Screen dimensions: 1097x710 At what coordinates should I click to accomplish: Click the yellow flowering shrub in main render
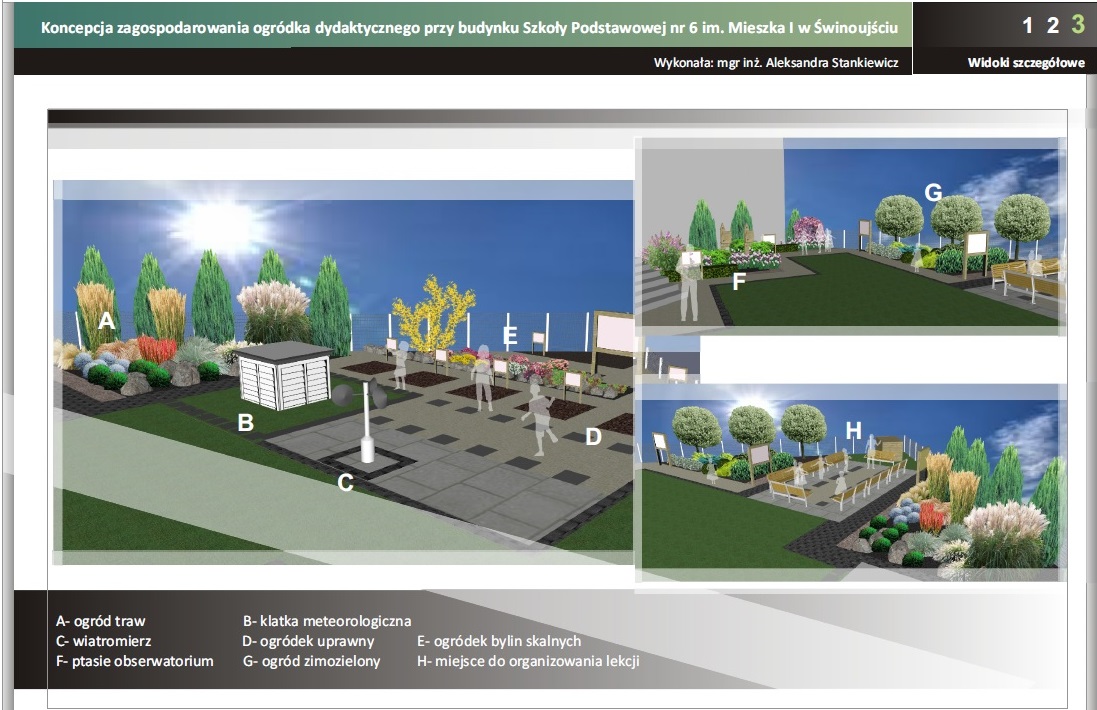point(433,315)
